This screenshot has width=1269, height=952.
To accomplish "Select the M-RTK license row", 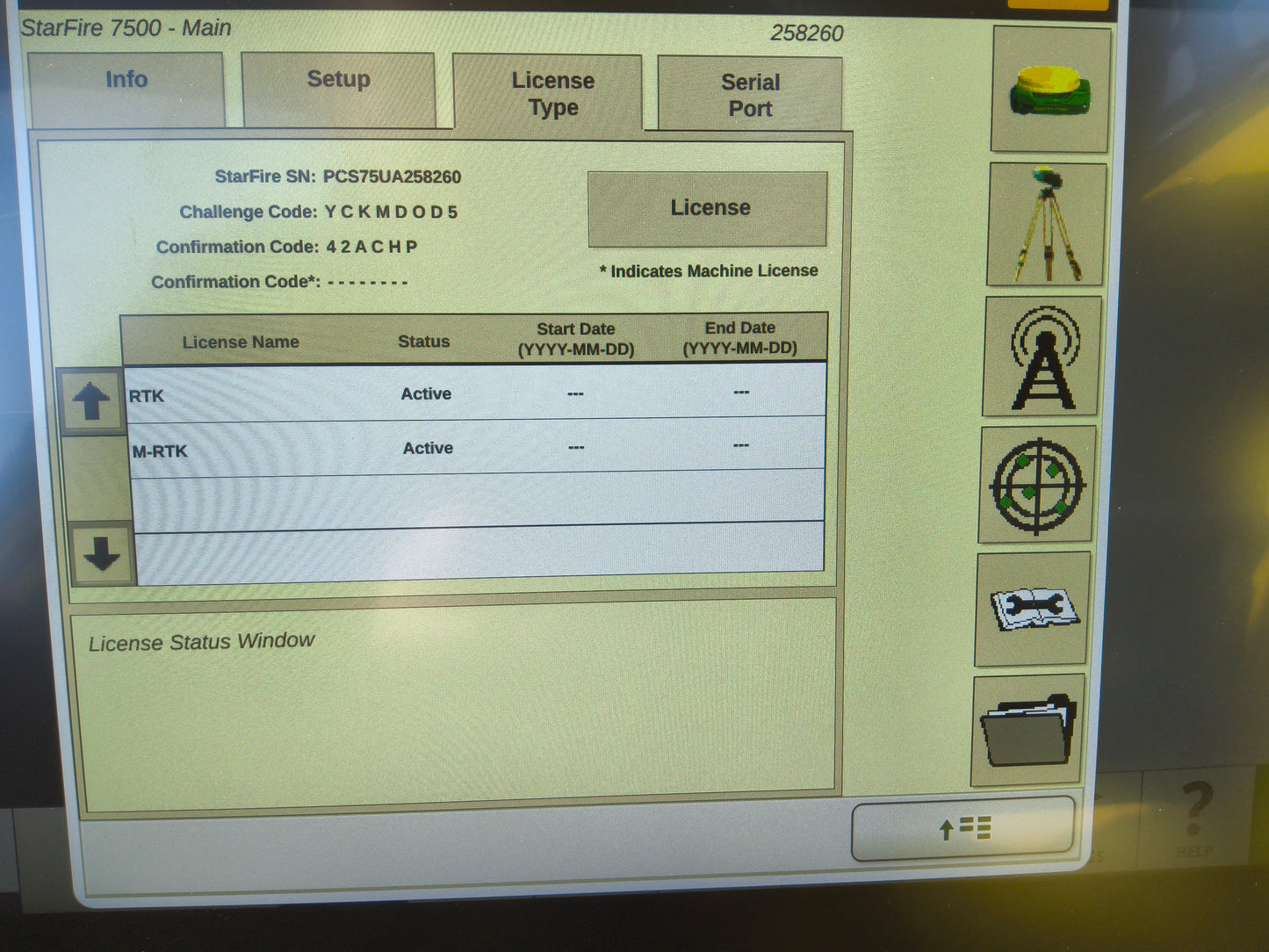I will [x=439, y=449].
